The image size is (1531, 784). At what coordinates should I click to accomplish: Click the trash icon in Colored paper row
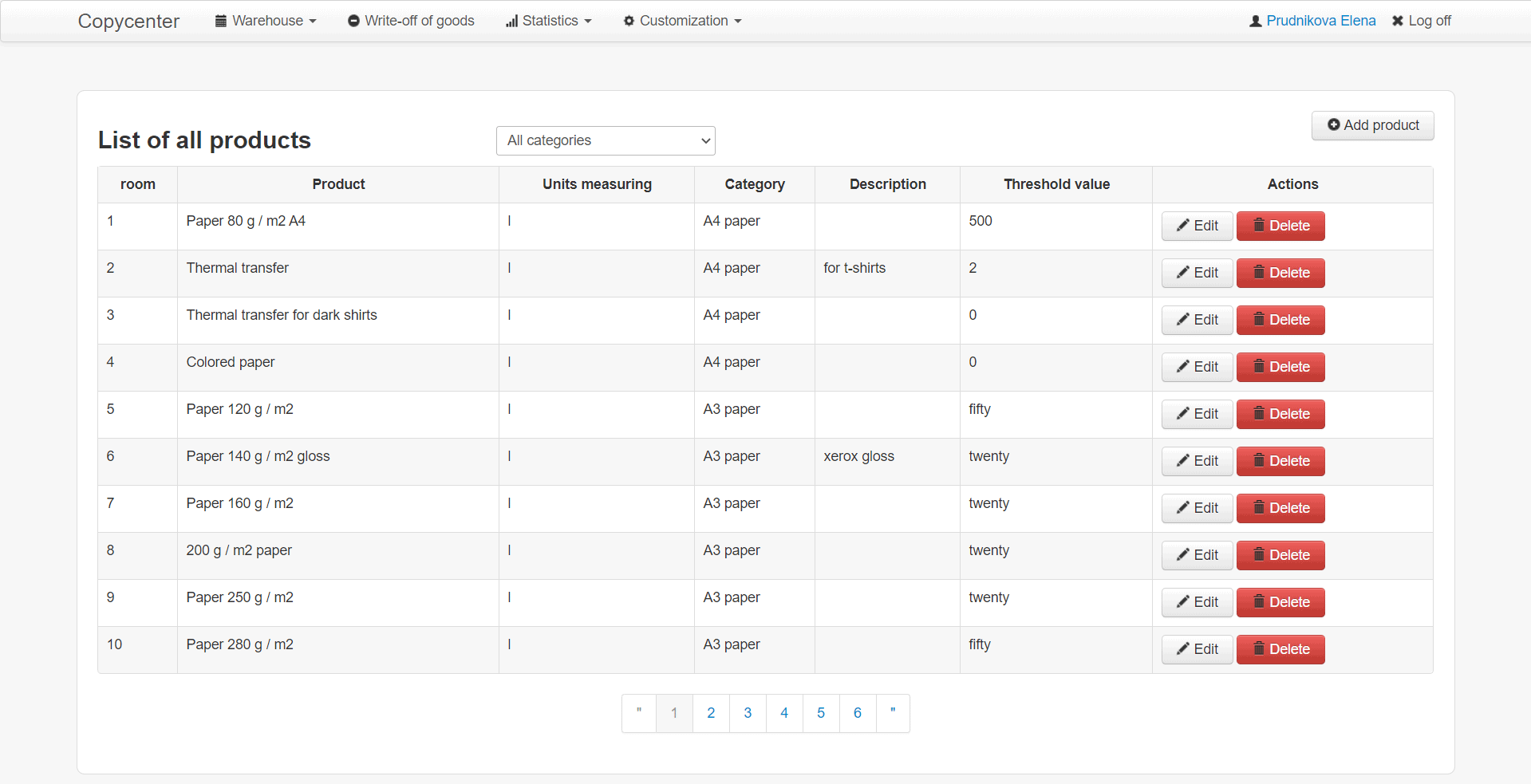(x=1259, y=366)
